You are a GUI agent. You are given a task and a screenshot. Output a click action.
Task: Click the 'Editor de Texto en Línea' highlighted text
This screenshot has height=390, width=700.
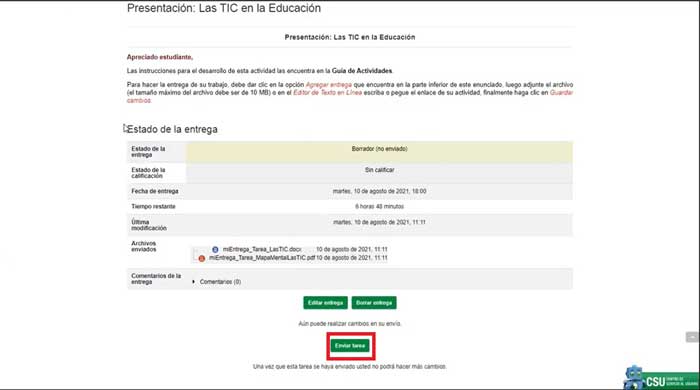click(327, 93)
